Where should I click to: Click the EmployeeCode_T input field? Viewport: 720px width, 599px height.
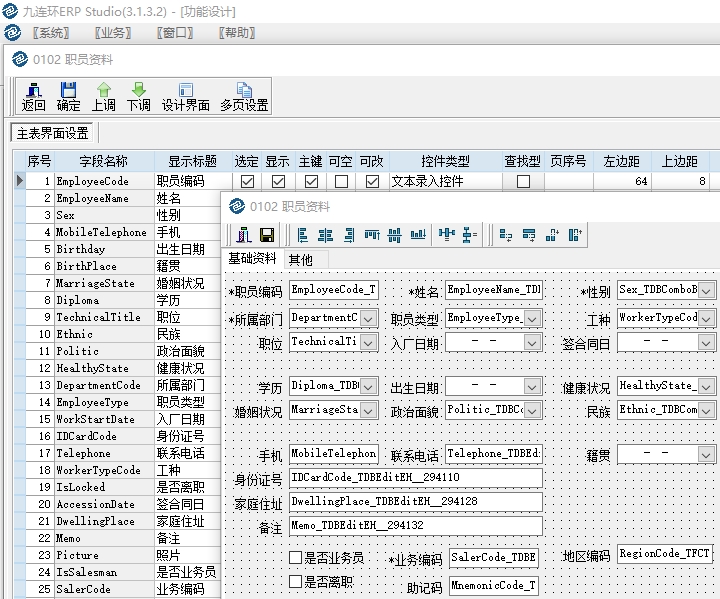point(334,290)
